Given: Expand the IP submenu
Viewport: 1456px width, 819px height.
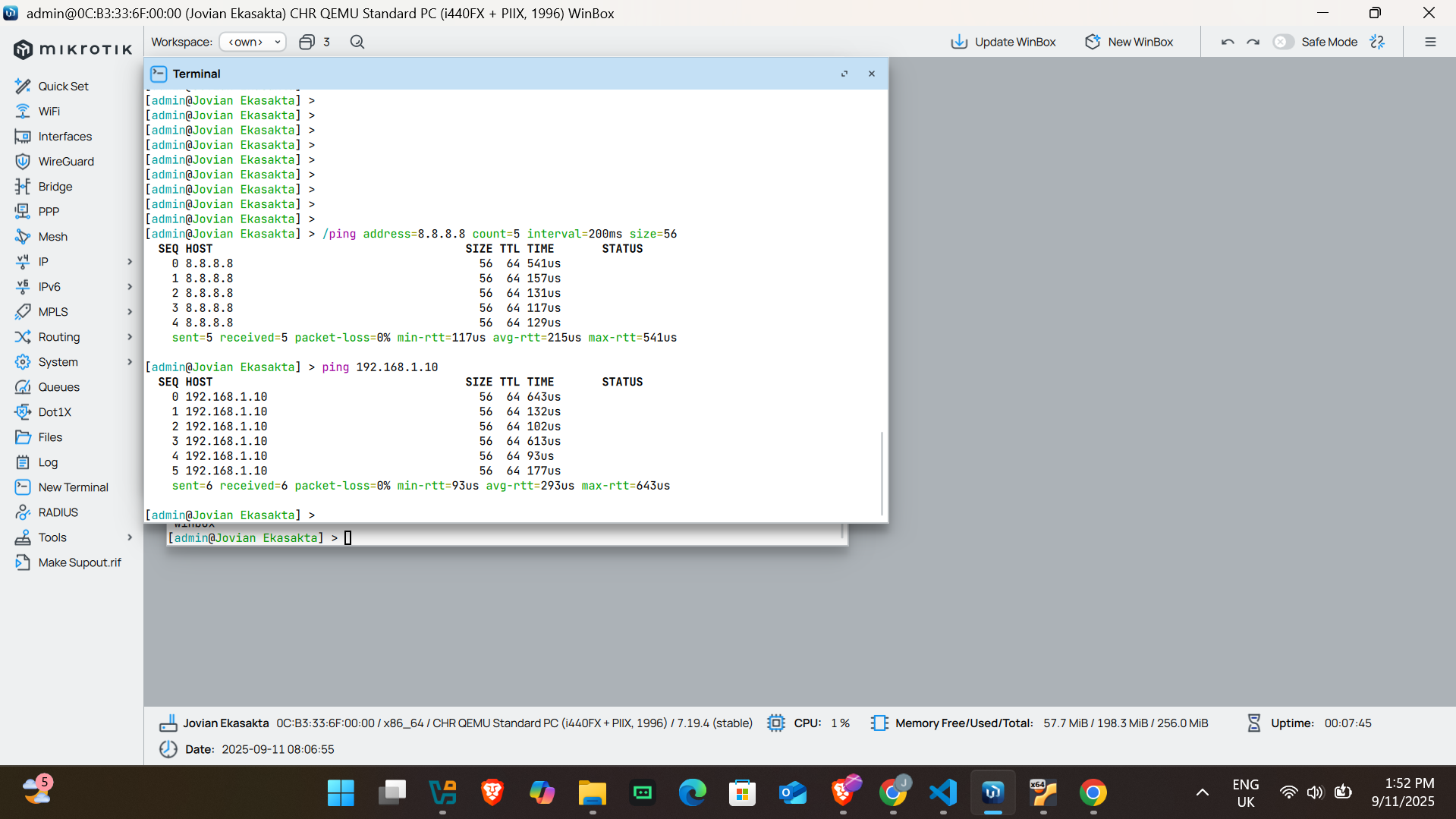Looking at the screenshot, I should 130,261.
